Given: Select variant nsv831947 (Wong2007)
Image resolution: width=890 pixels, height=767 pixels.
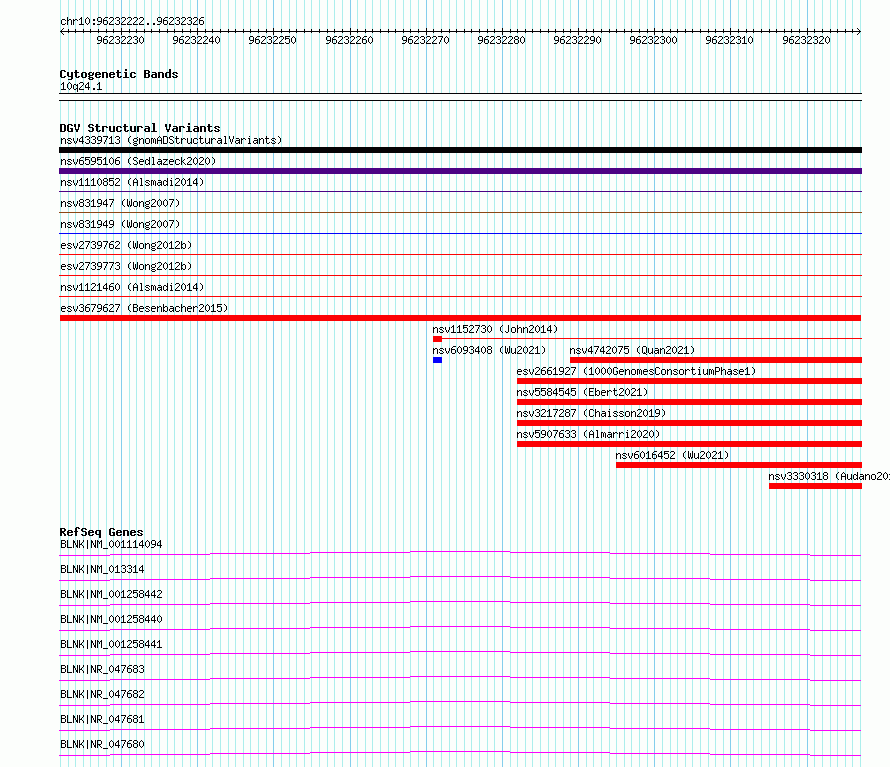Looking at the screenshot, I should click(x=120, y=203).
